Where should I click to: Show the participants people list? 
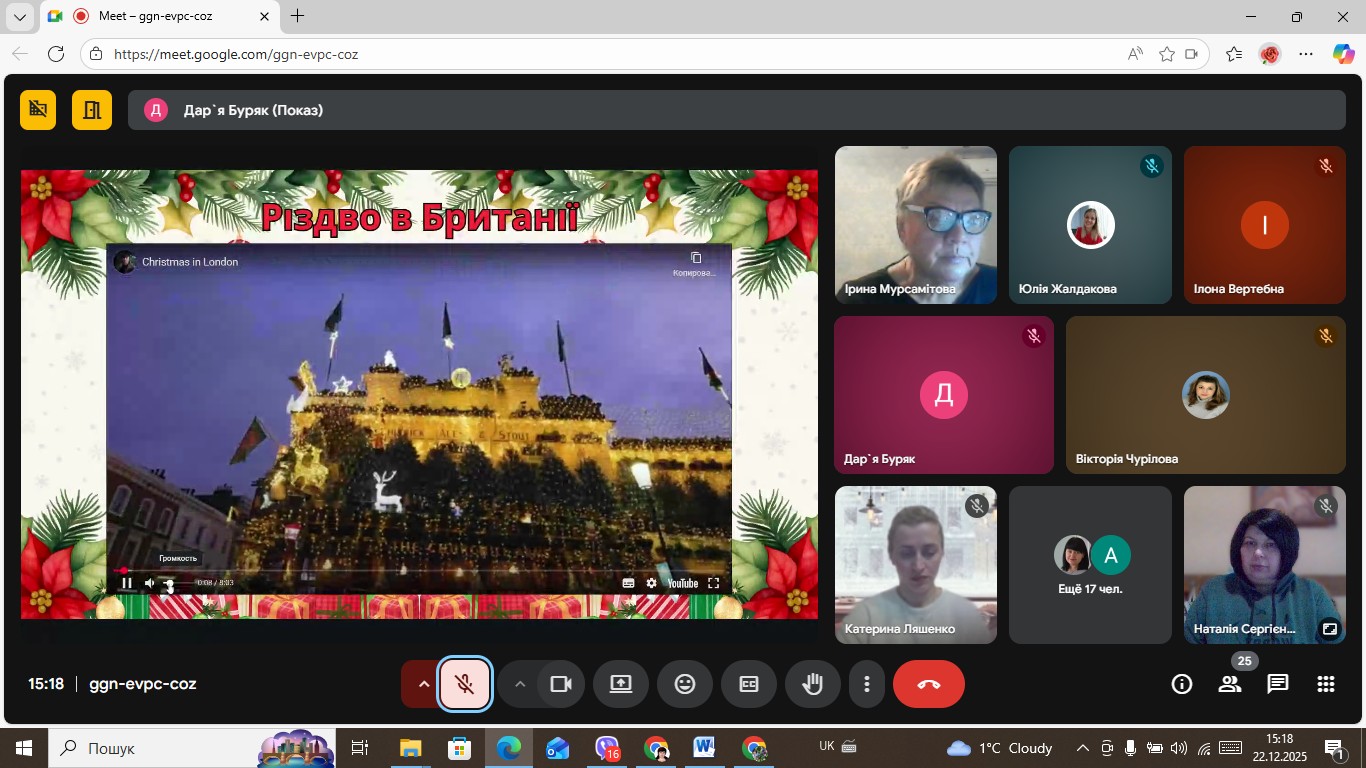click(x=1229, y=684)
